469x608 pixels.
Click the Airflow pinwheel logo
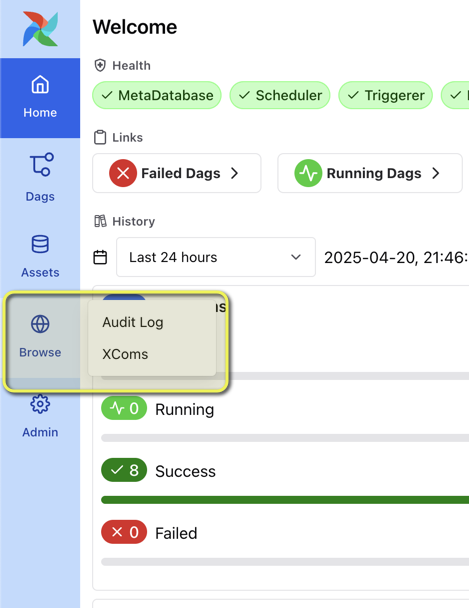(40, 29)
